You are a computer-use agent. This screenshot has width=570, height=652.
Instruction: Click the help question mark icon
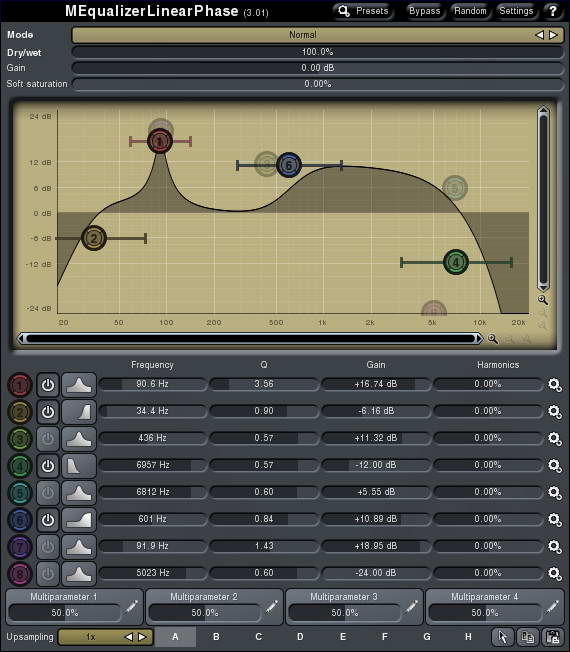(553, 11)
